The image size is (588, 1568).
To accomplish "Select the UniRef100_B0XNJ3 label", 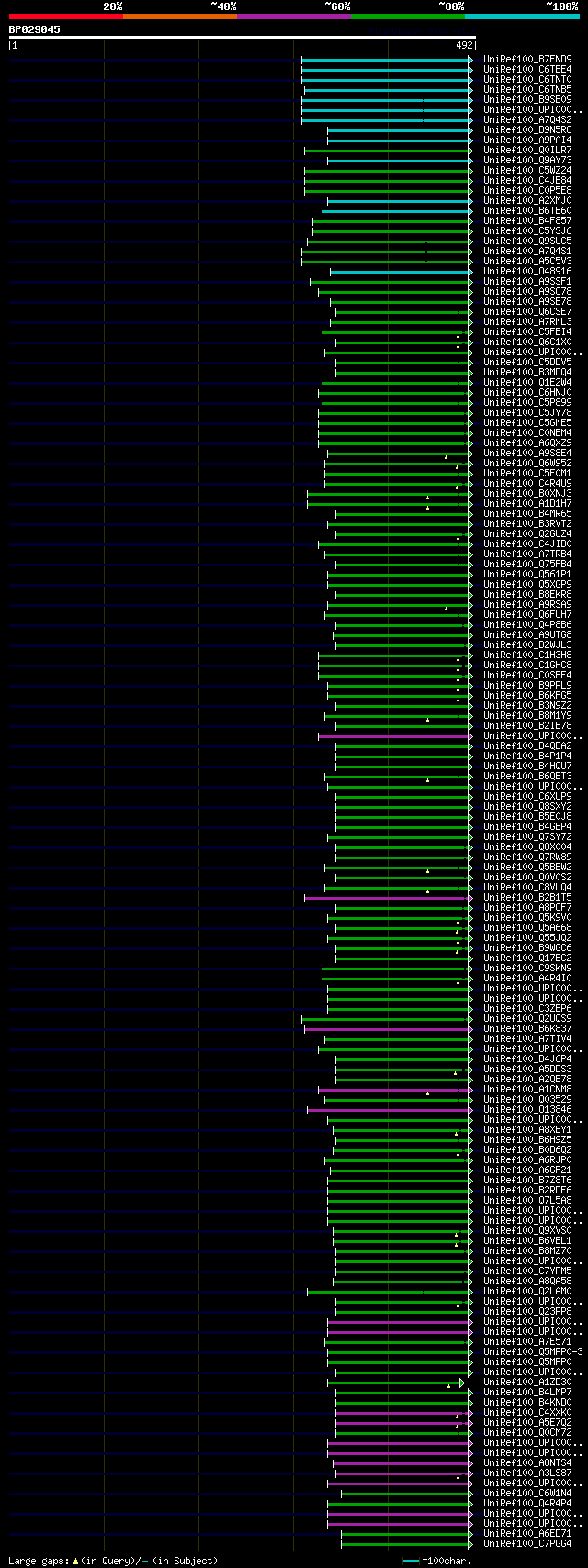I will point(527,493).
